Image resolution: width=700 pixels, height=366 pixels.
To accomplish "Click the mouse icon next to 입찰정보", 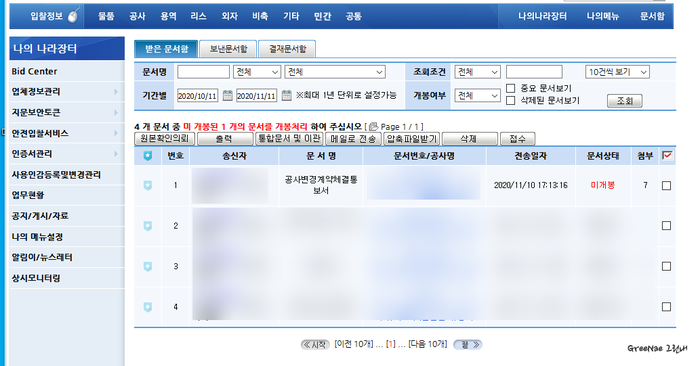I will tap(74, 16).
